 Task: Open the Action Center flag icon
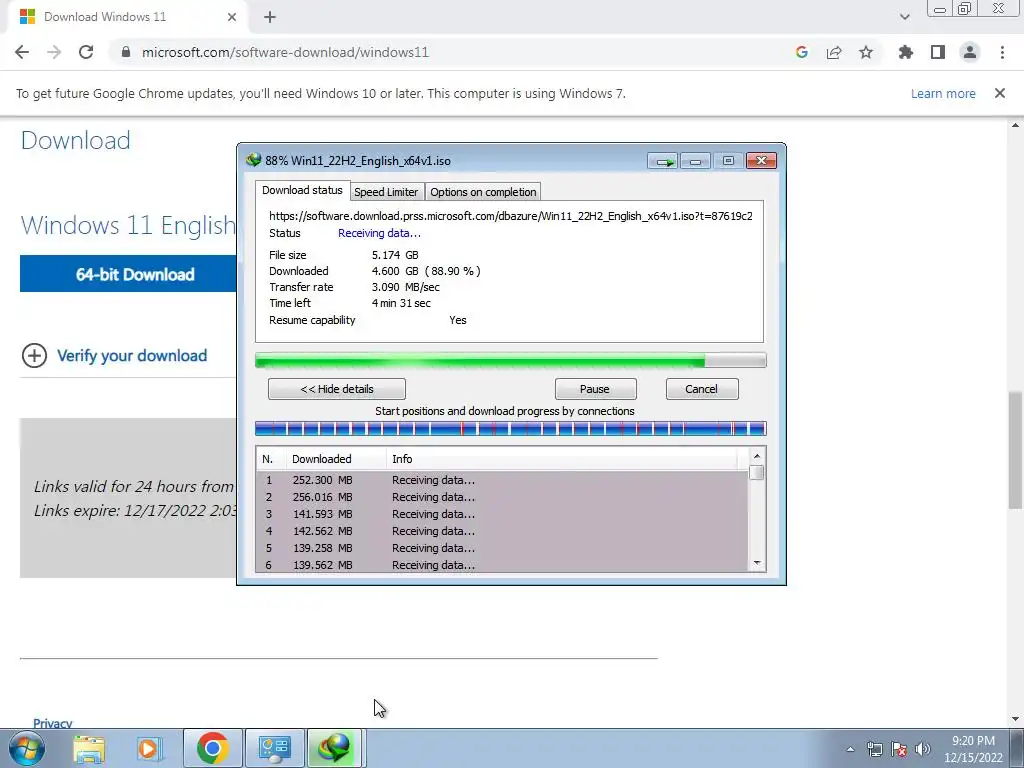coord(899,749)
